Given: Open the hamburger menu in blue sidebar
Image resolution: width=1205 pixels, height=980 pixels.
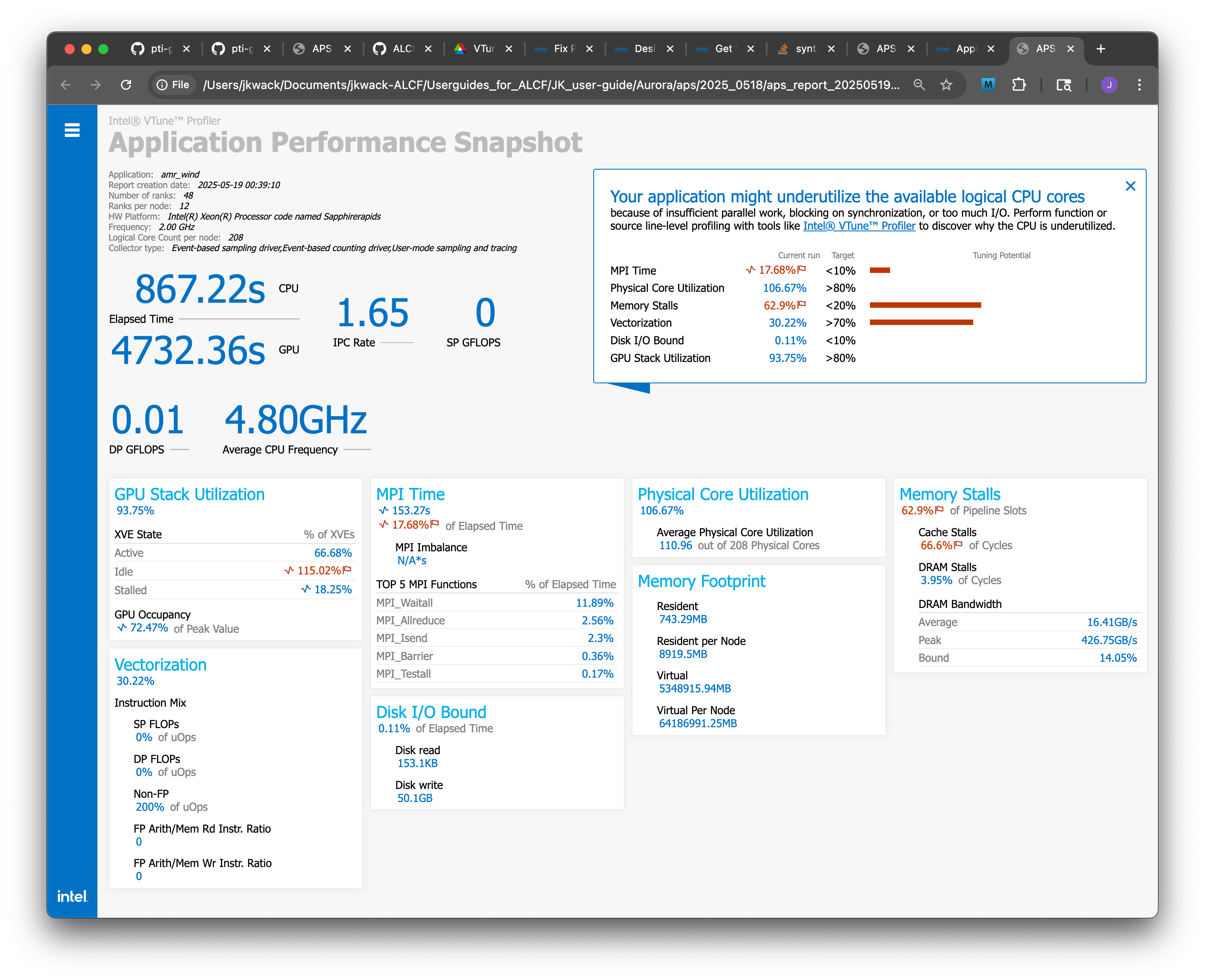Looking at the screenshot, I should tap(72, 131).
